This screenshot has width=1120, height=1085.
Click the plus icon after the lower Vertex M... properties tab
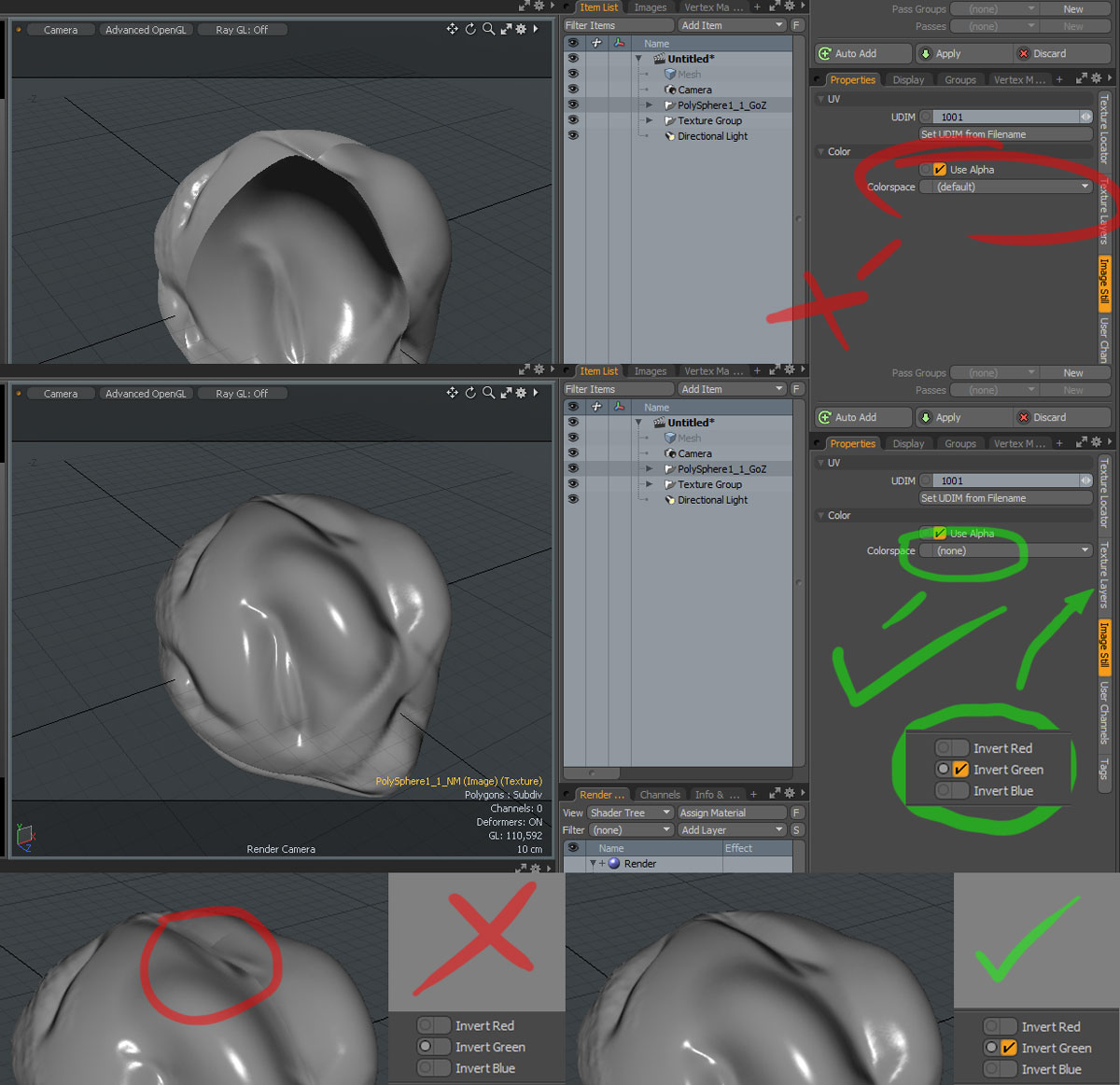point(1059,443)
